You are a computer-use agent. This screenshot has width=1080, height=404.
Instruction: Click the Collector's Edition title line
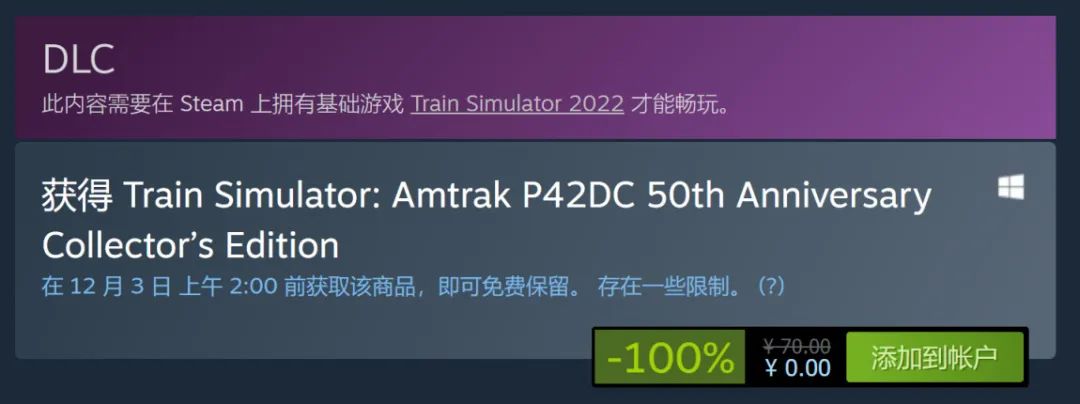click(191, 245)
